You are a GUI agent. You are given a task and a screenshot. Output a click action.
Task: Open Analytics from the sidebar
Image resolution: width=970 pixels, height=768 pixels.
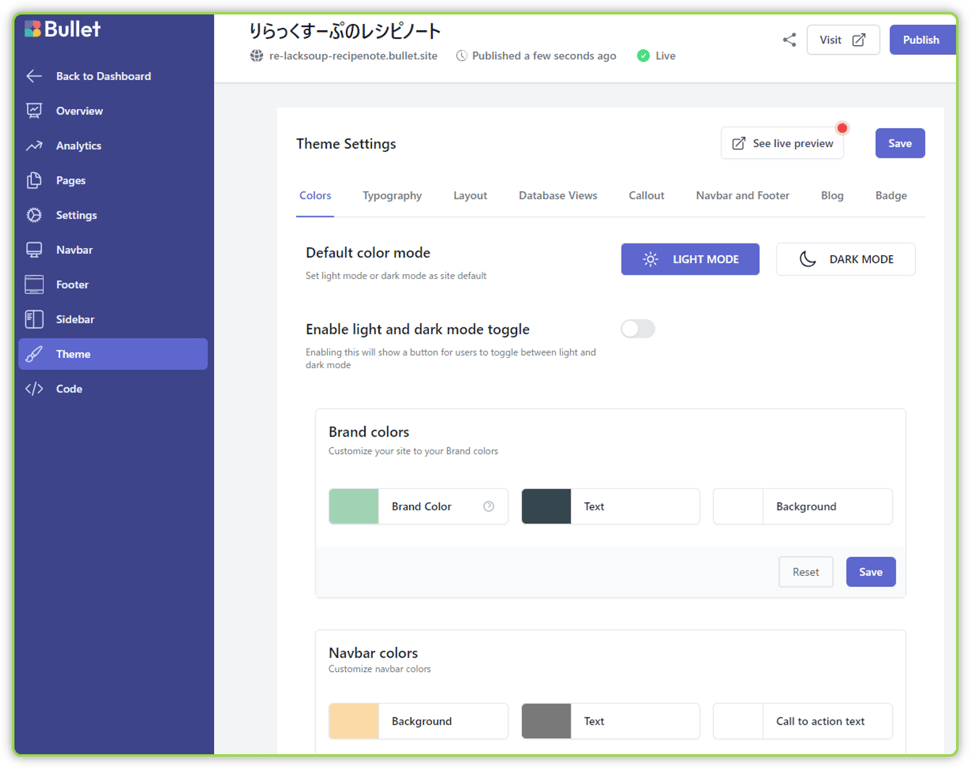click(113, 145)
